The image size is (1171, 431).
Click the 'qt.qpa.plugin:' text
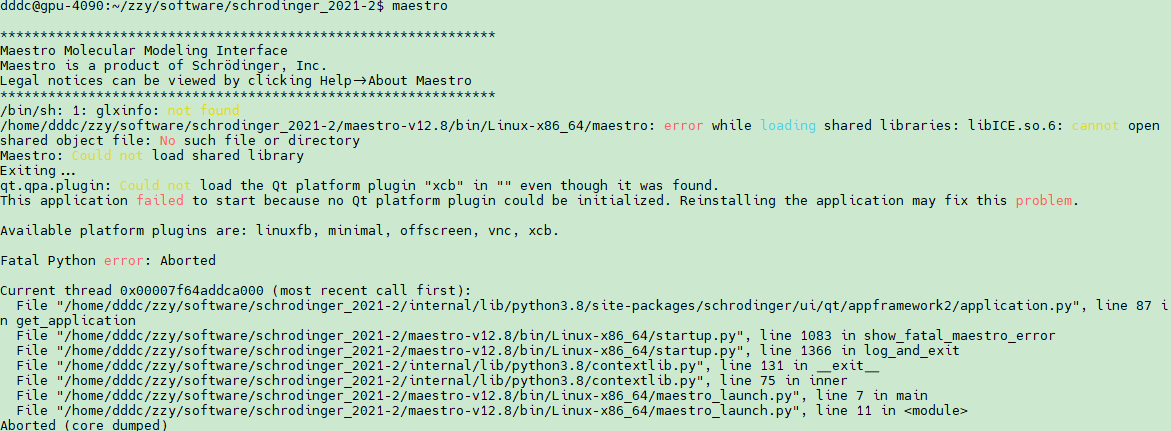click(56, 186)
